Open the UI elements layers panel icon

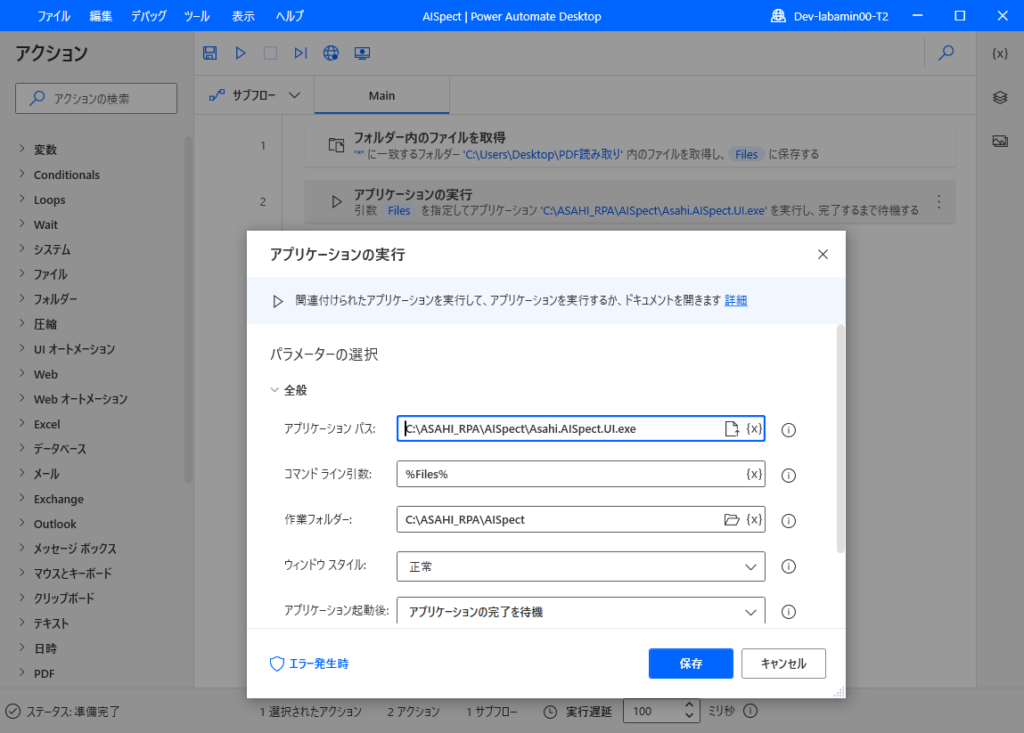click(1000, 97)
